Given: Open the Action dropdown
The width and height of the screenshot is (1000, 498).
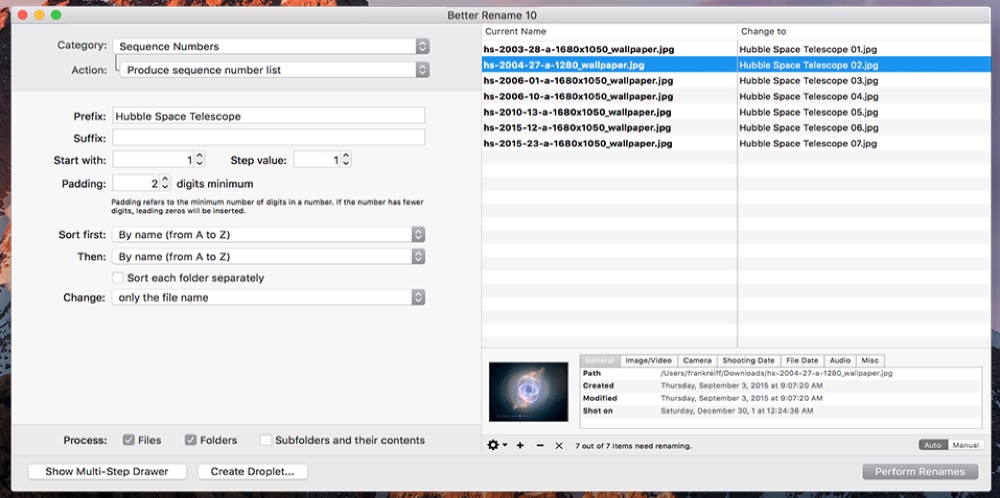Looking at the screenshot, I should click(x=275, y=70).
